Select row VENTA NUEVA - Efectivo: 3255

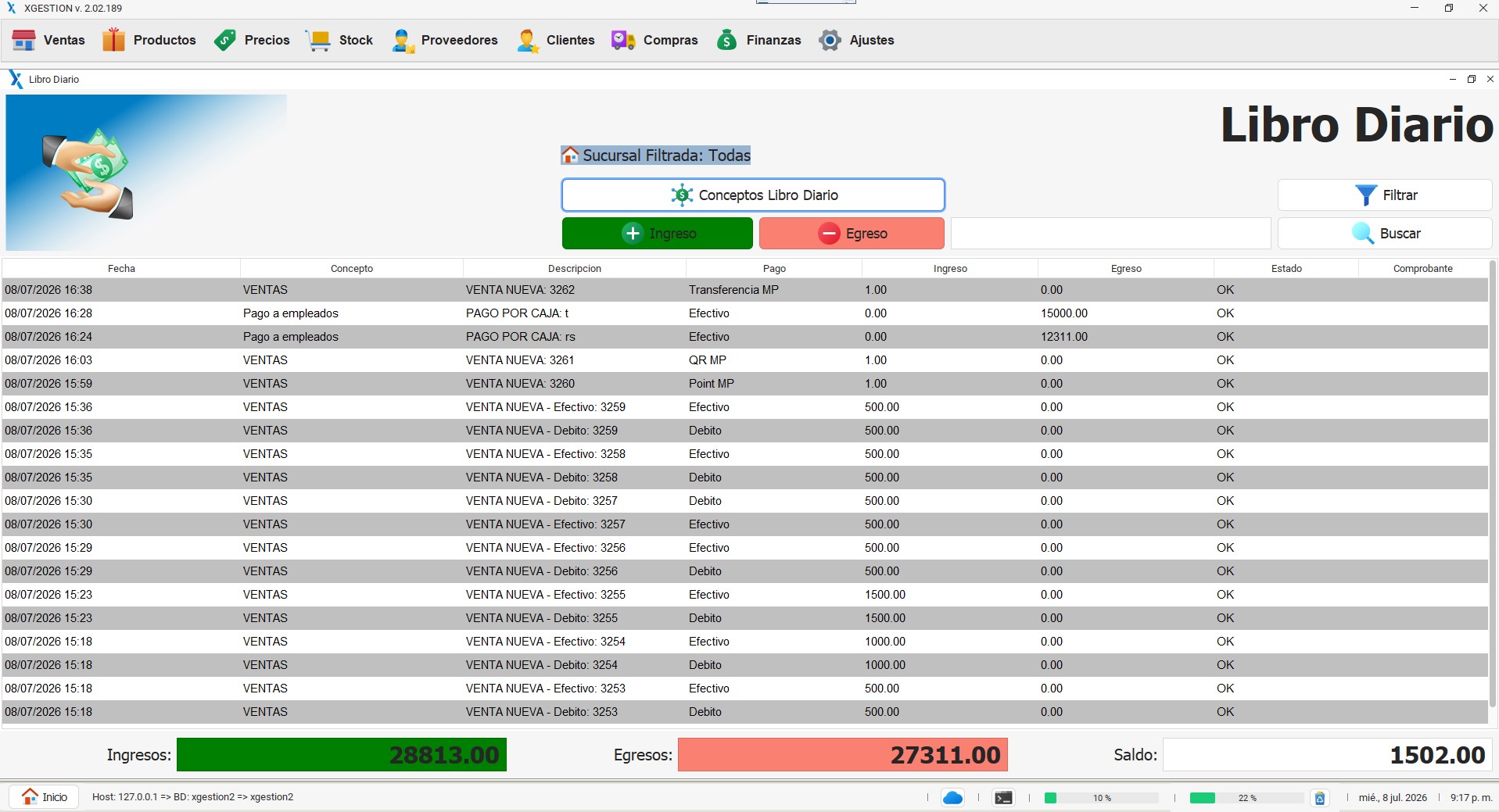(x=744, y=595)
